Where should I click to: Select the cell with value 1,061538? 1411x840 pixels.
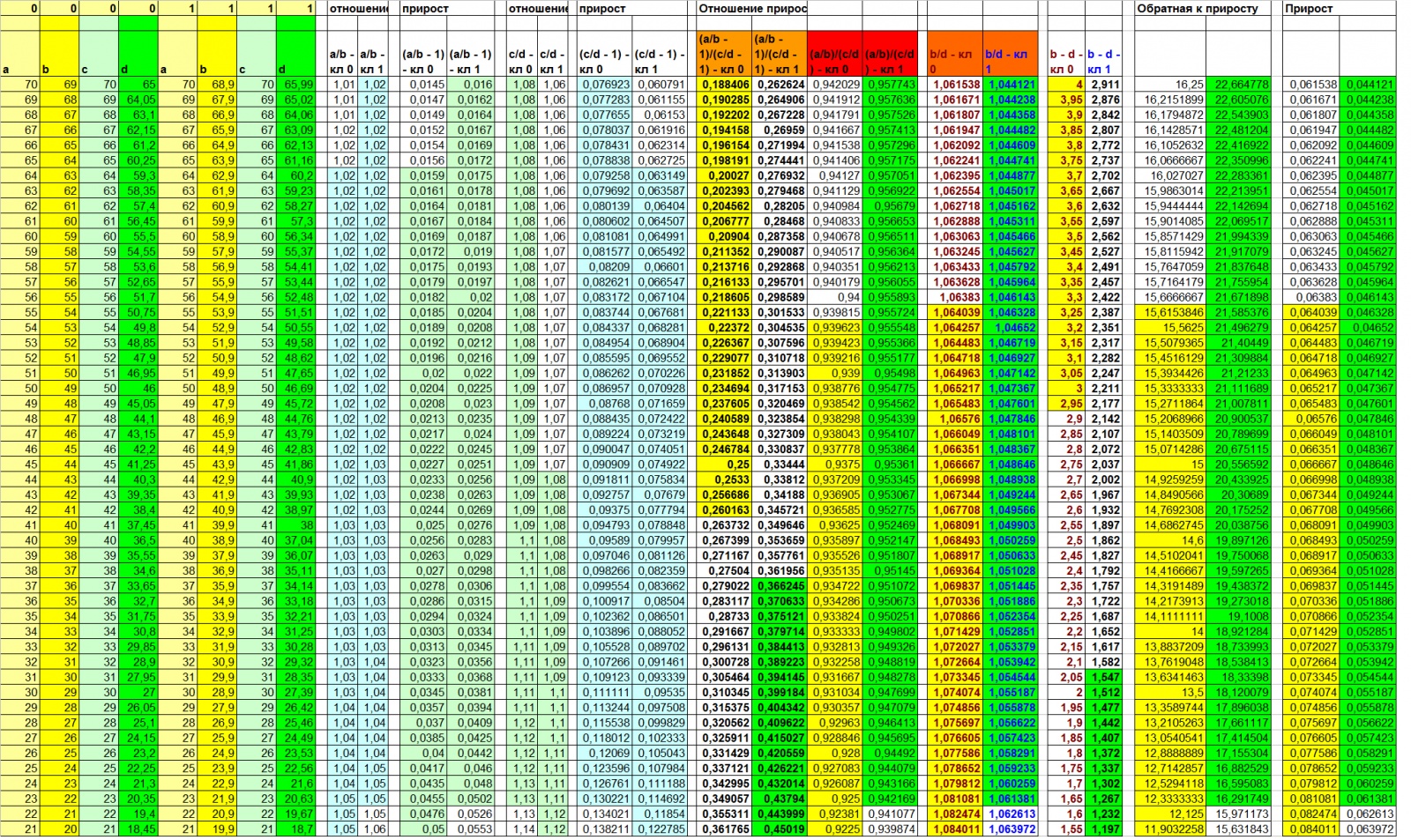(x=955, y=85)
